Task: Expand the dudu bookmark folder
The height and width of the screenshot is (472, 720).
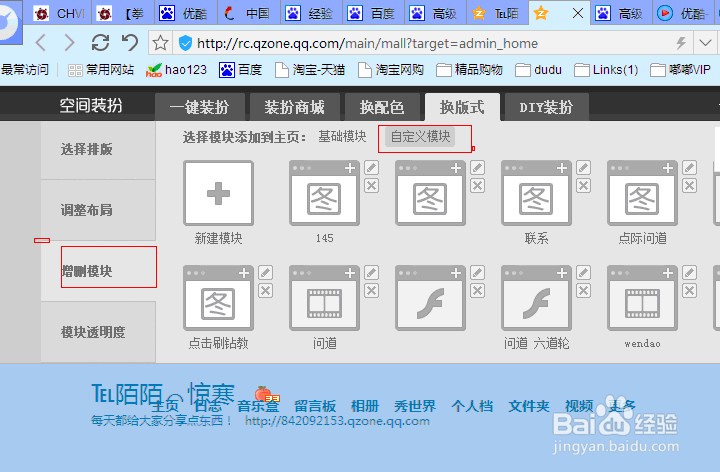Action: point(539,70)
